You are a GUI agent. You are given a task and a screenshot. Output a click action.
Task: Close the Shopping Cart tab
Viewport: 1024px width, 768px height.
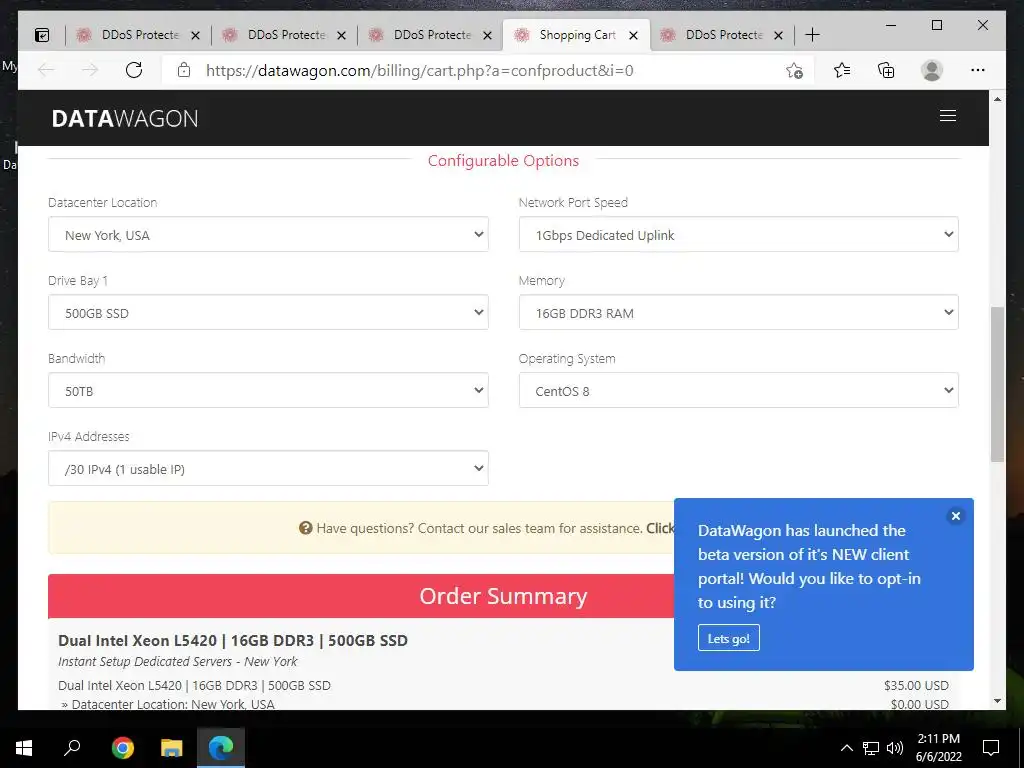[633, 36]
